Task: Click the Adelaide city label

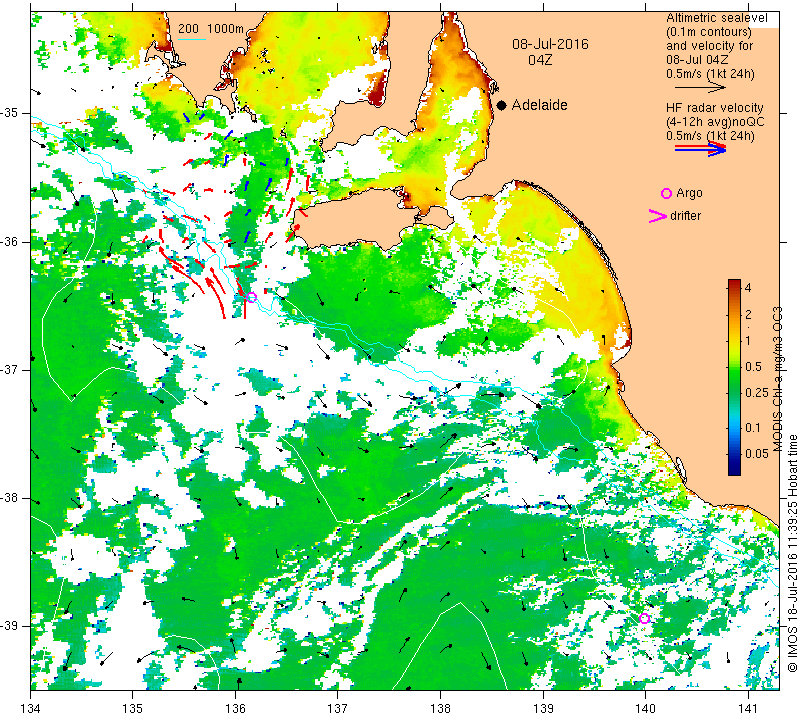Action: pos(539,105)
